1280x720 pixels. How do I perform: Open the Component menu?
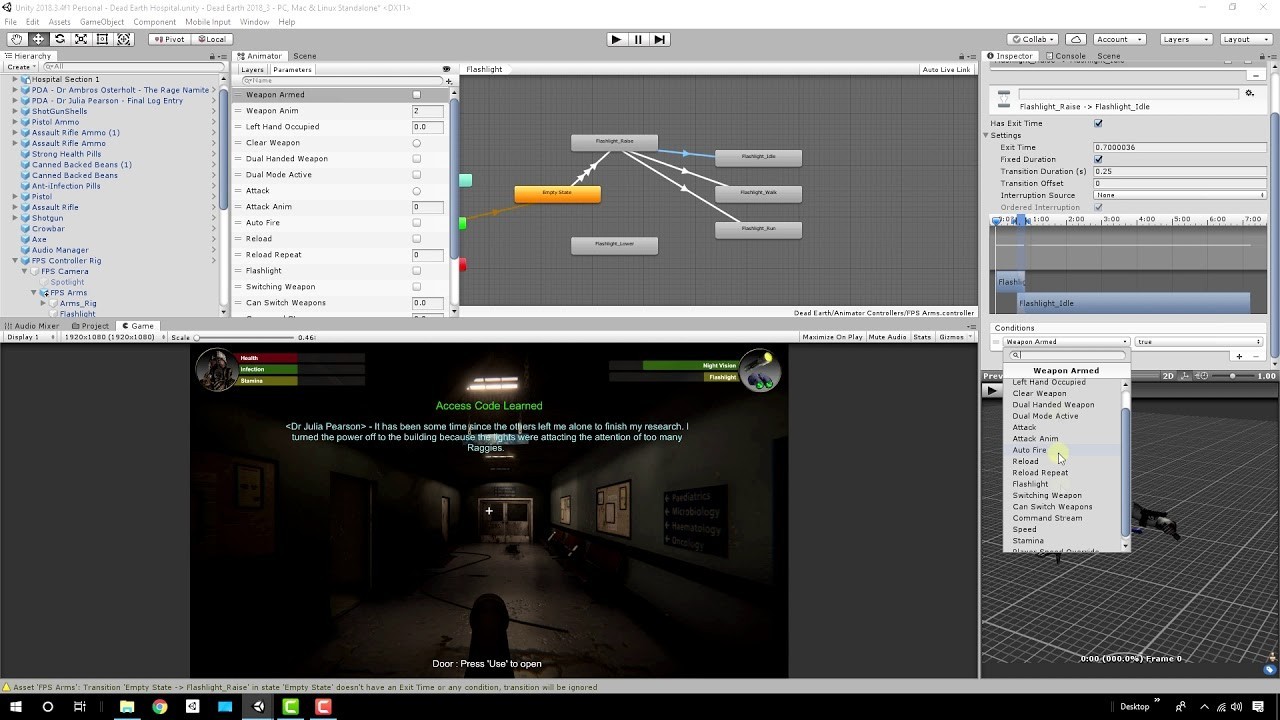pyautogui.click(x=154, y=22)
